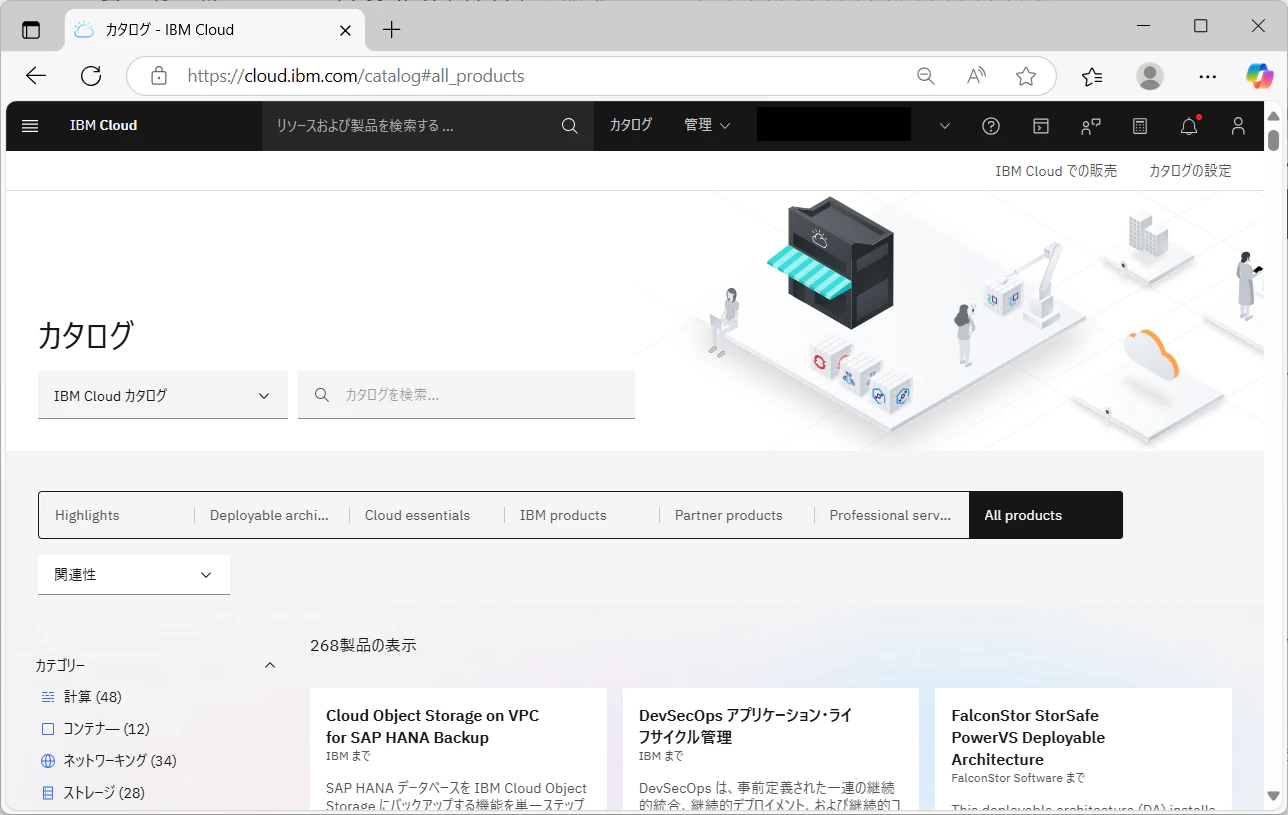Click the カタログ link in the header
Screen dimensions: 1288x815
[631, 125]
